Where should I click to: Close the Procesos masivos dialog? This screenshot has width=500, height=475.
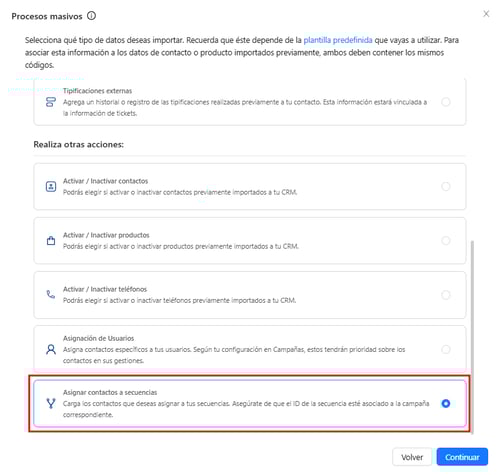tap(486, 14)
